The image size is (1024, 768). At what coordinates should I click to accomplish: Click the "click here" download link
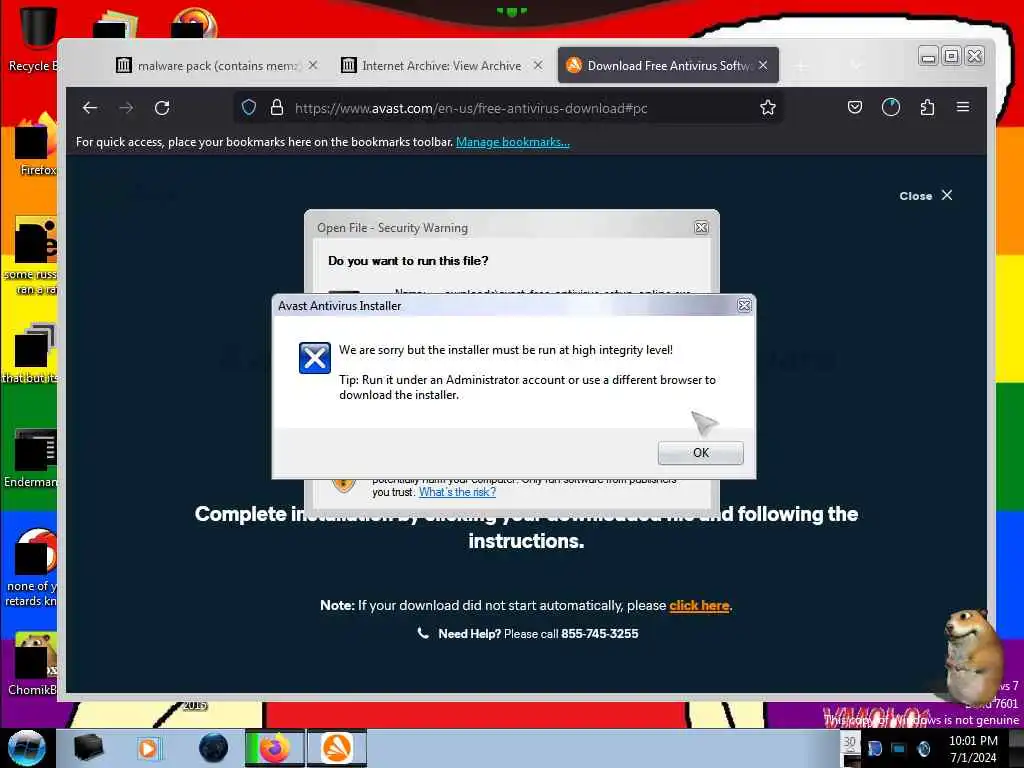699,605
